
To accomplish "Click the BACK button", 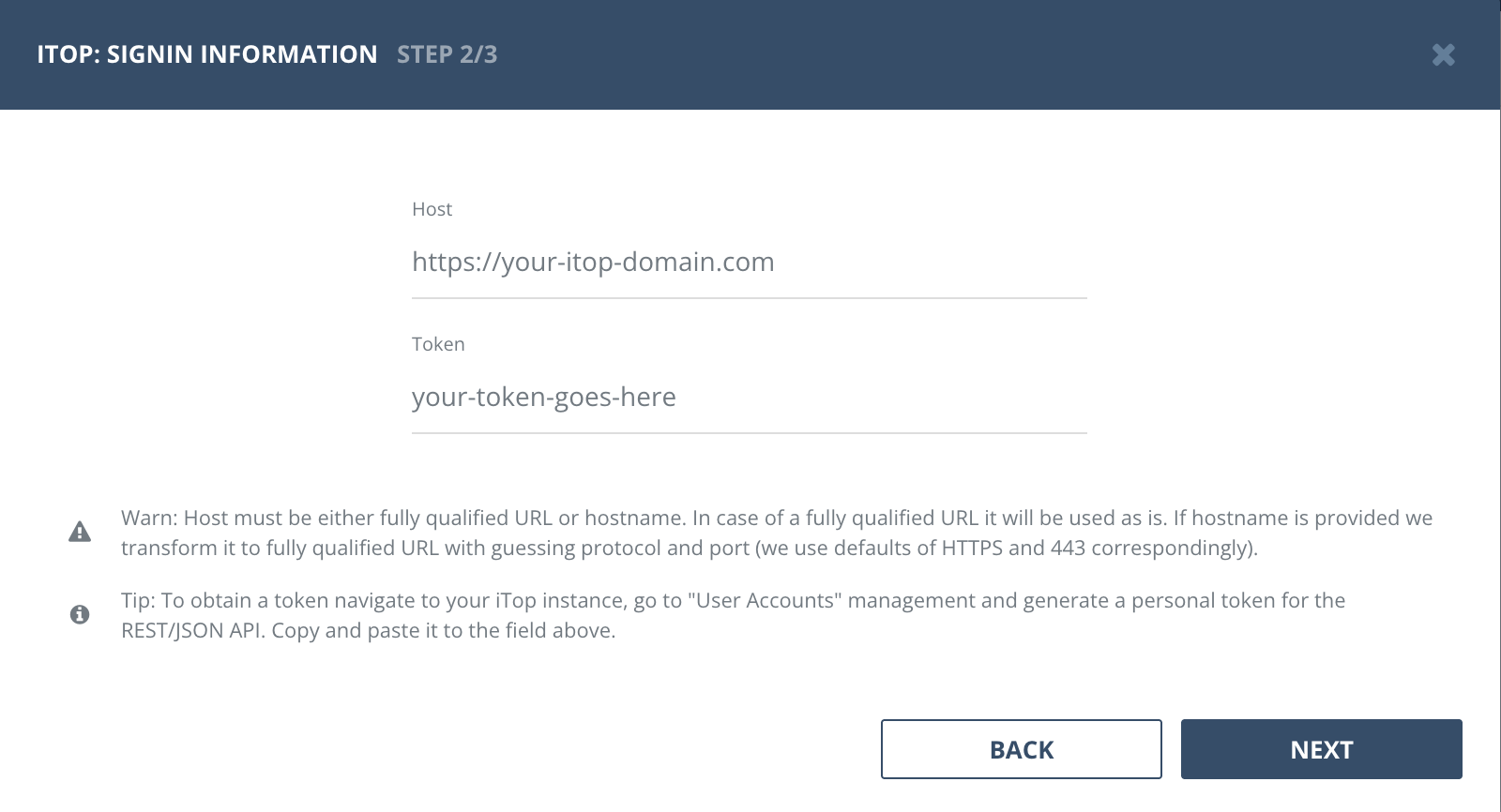I will (1021, 749).
